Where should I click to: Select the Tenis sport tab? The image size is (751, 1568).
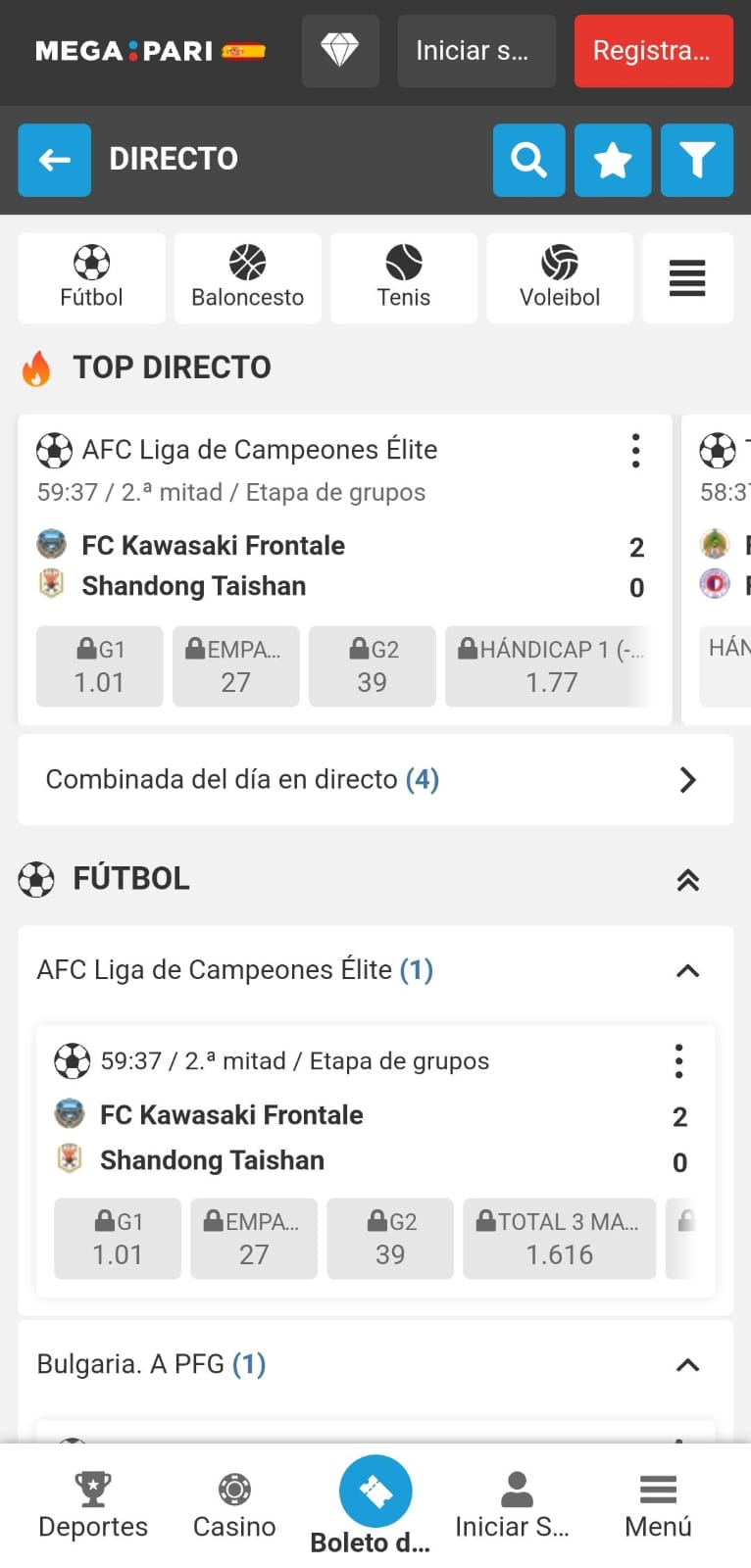[403, 278]
